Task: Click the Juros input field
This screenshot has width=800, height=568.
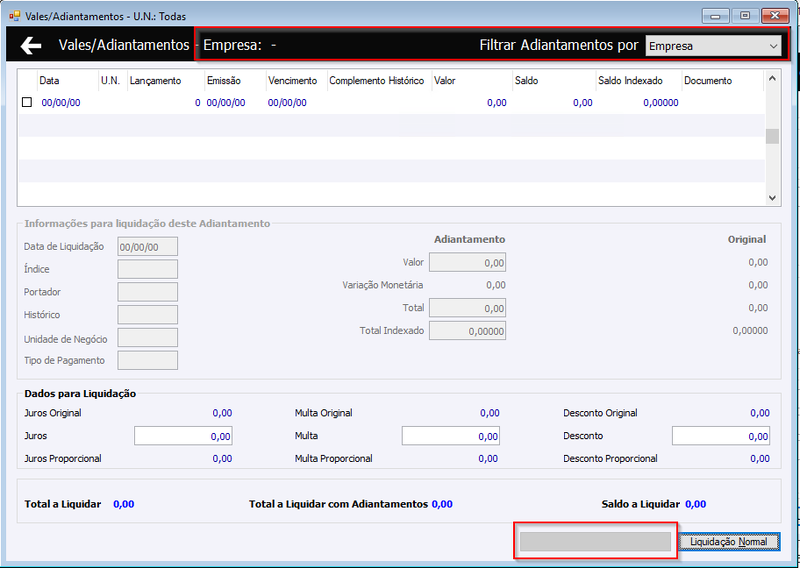Action: pos(183,436)
